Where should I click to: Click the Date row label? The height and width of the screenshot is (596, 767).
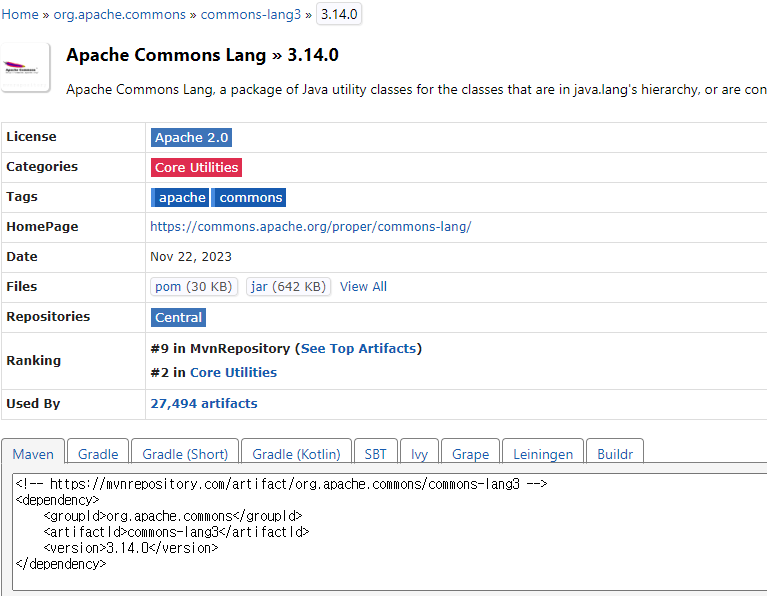[22, 256]
